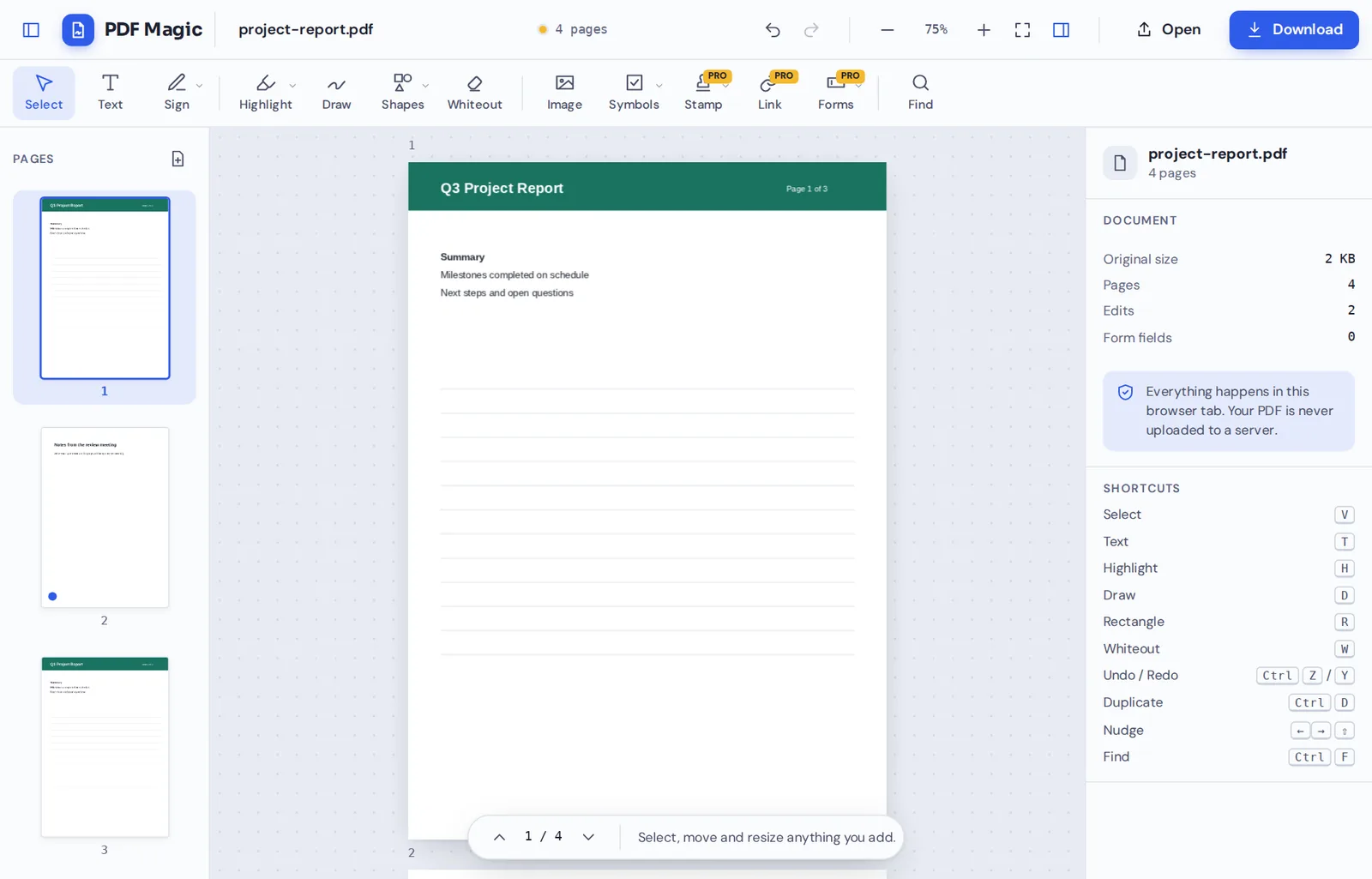Open the 75% zoom level value
Image resolution: width=1372 pixels, height=879 pixels.
[936, 29]
